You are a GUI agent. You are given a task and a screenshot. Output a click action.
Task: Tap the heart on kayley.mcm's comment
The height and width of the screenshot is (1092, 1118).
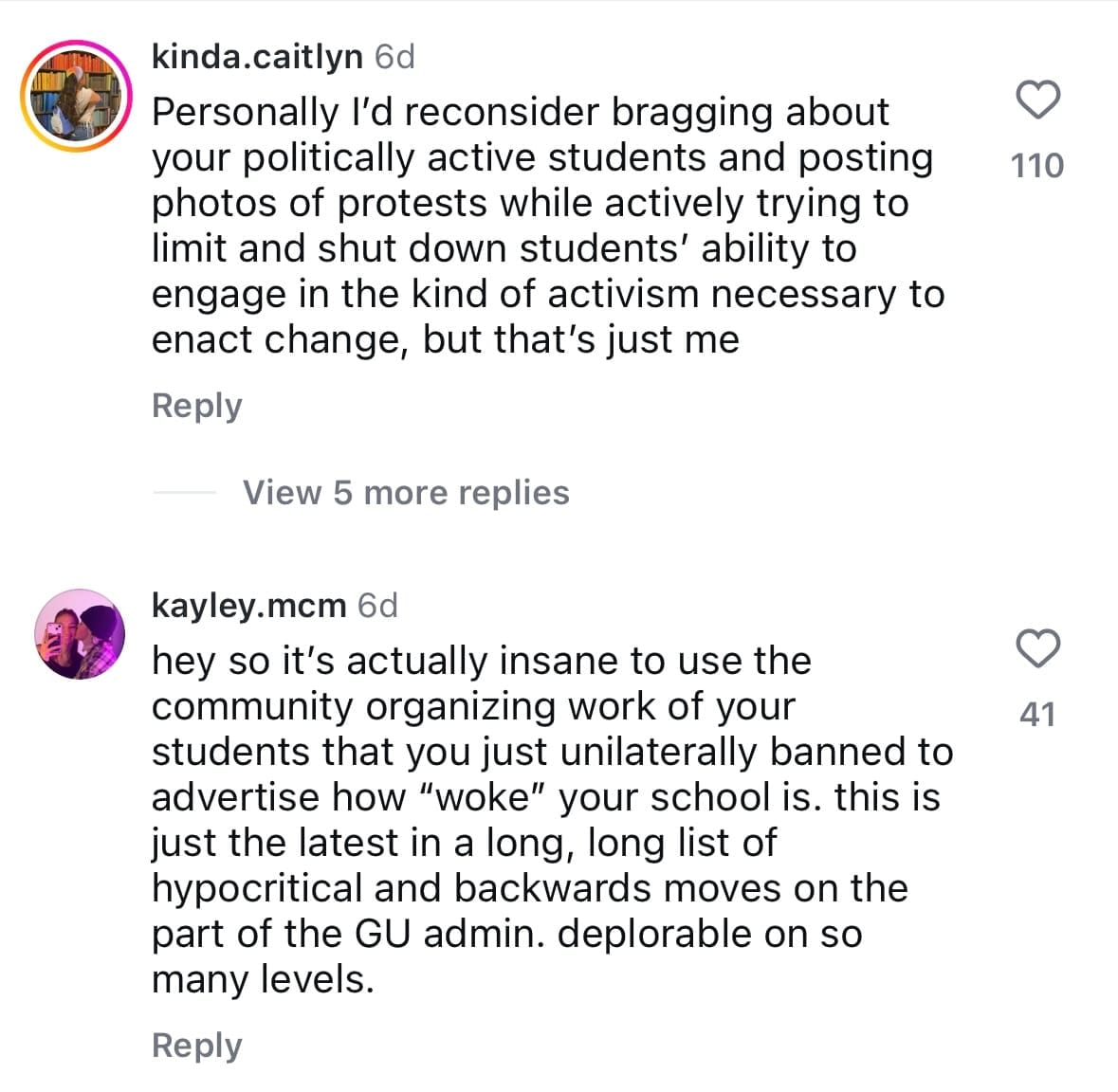click(x=1037, y=648)
